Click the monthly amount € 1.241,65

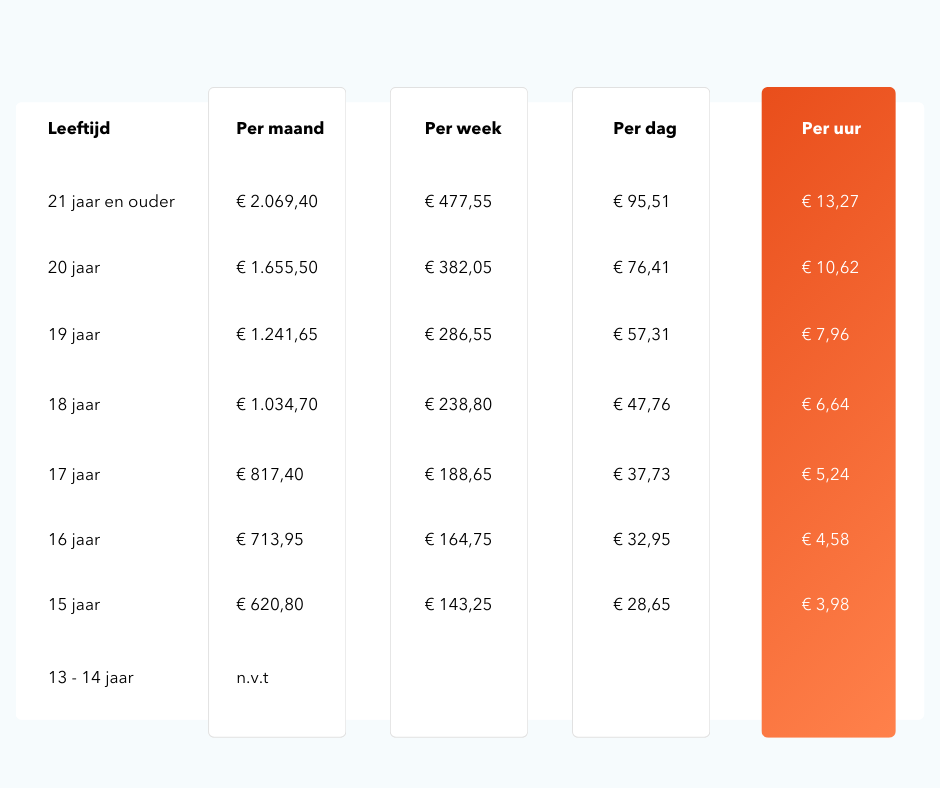point(277,335)
